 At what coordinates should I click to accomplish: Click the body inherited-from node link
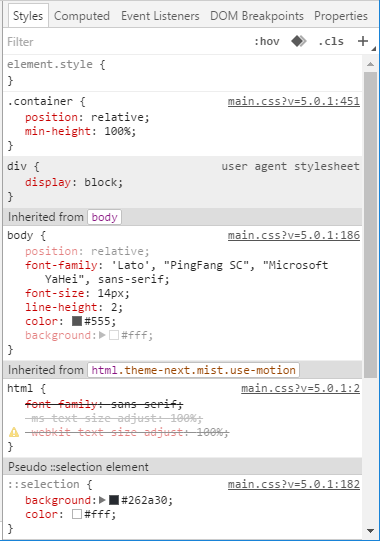point(104,217)
